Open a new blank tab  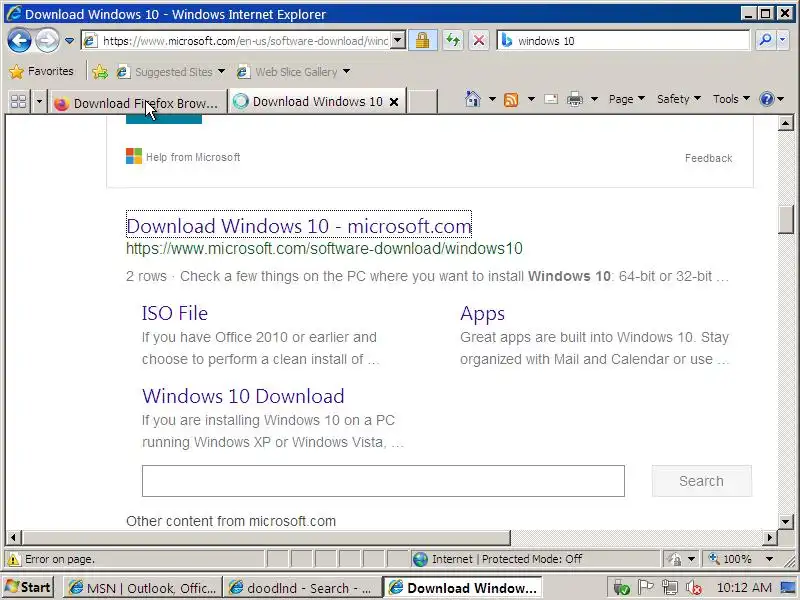pyautogui.click(x=423, y=101)
